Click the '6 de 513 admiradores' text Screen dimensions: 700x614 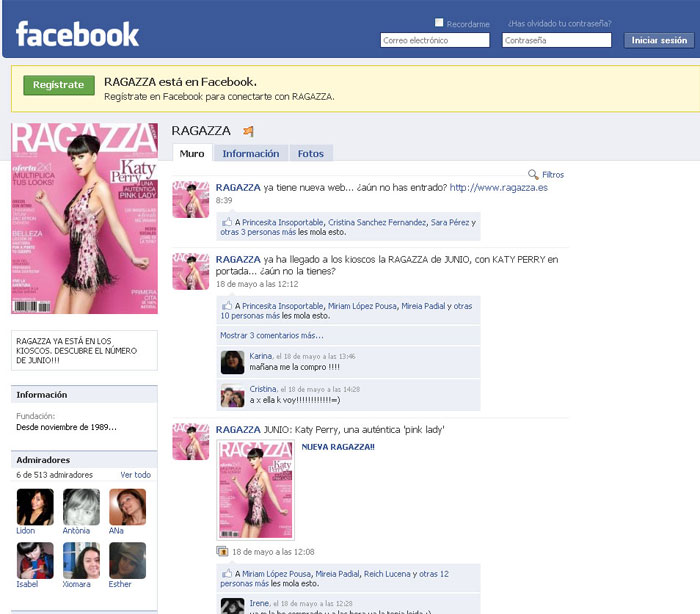pyautogui.click(x=54, y=475)
